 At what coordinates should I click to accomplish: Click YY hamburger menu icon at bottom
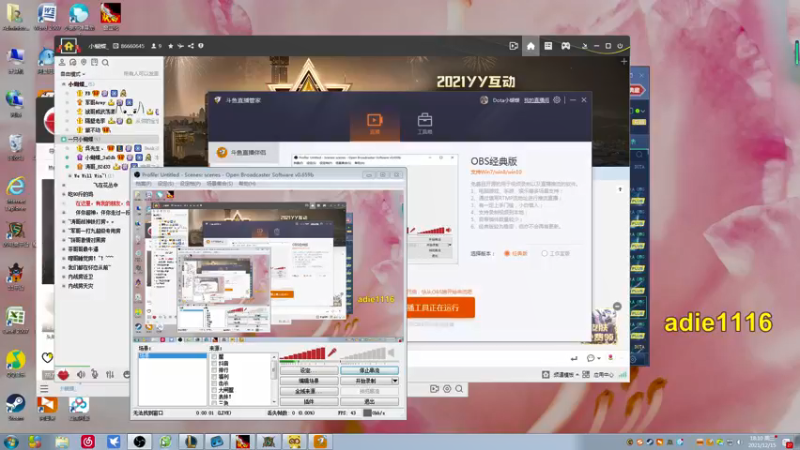pos(44,389)
